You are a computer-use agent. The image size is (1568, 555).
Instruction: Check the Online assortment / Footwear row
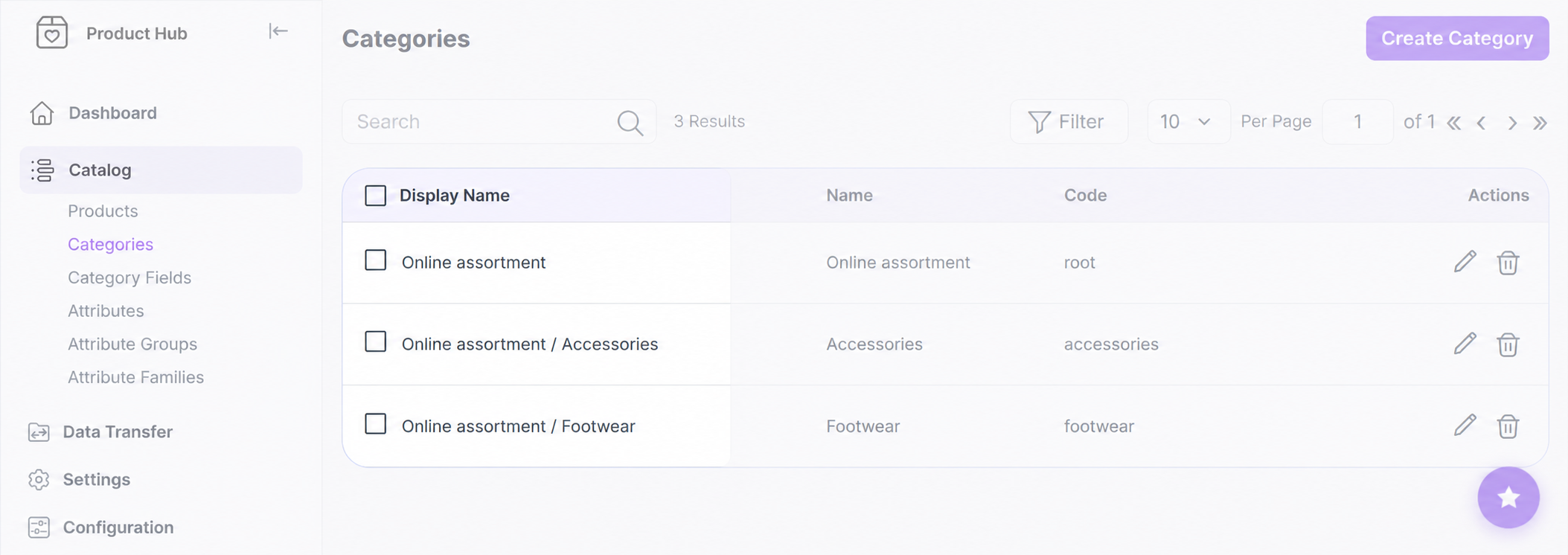pos(376,424)
